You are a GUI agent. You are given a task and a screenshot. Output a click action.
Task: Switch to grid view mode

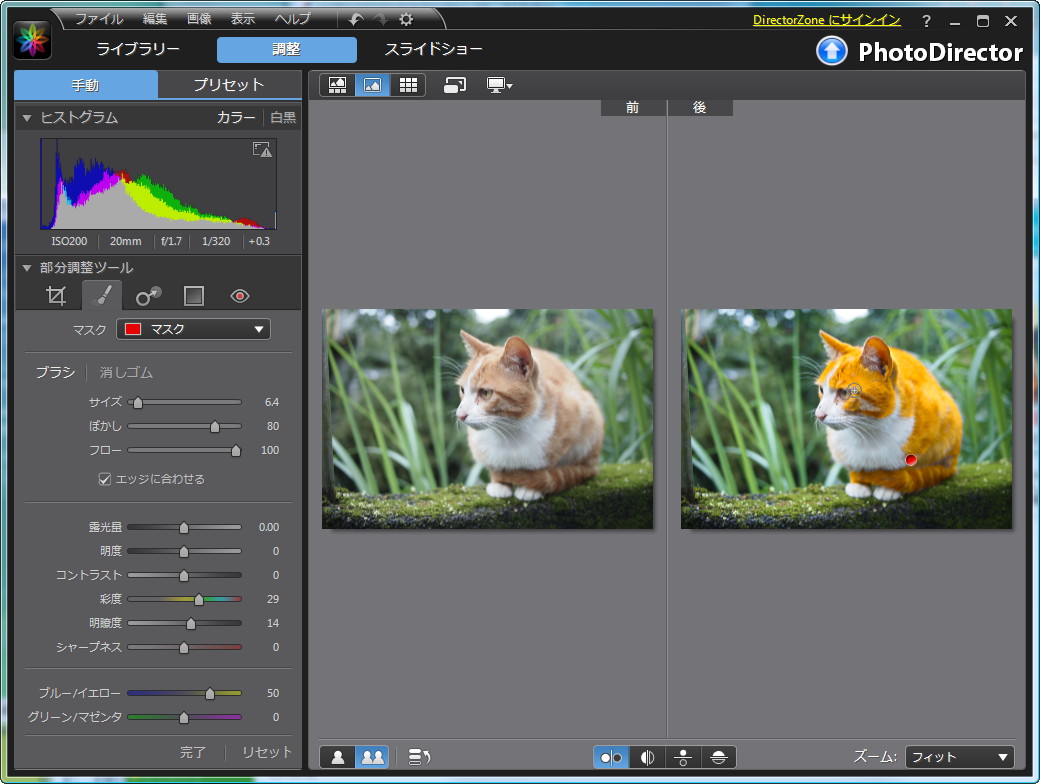click(407, 85)
